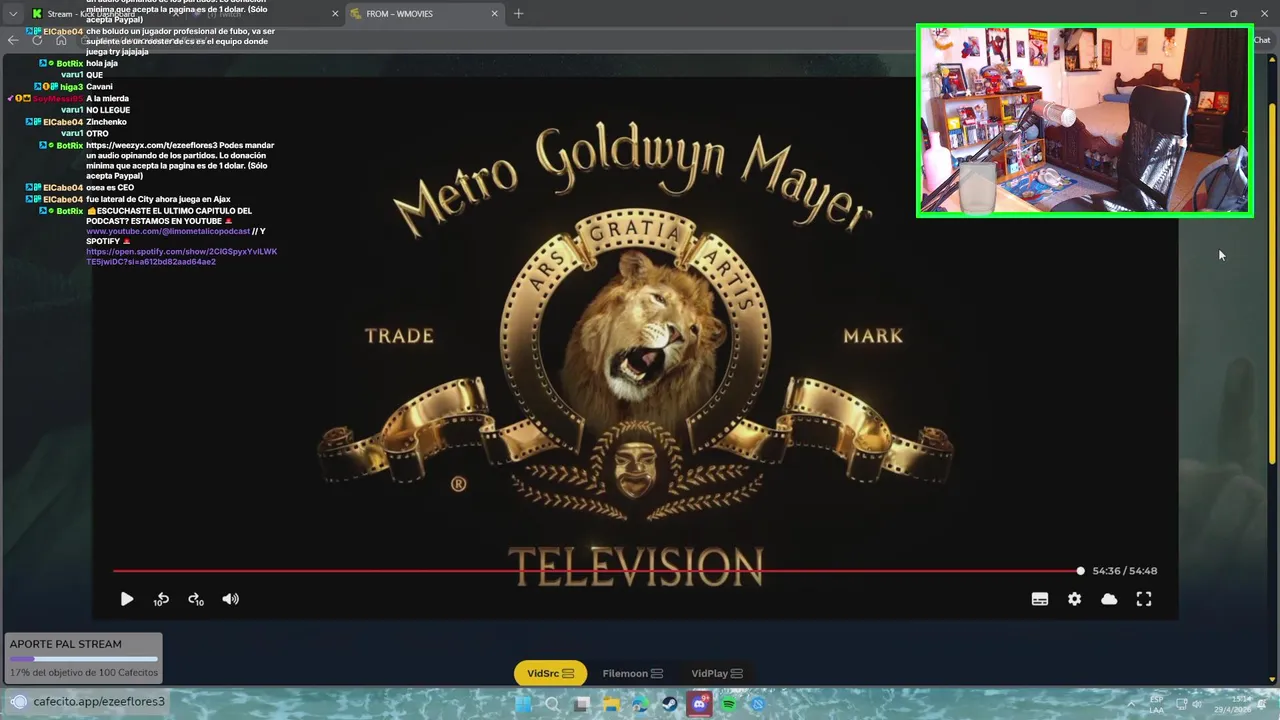The height and width of the screenshot is (720, 1280).
Task: Open Microsoft Edge from the taskbar
Action: [640, 704]
